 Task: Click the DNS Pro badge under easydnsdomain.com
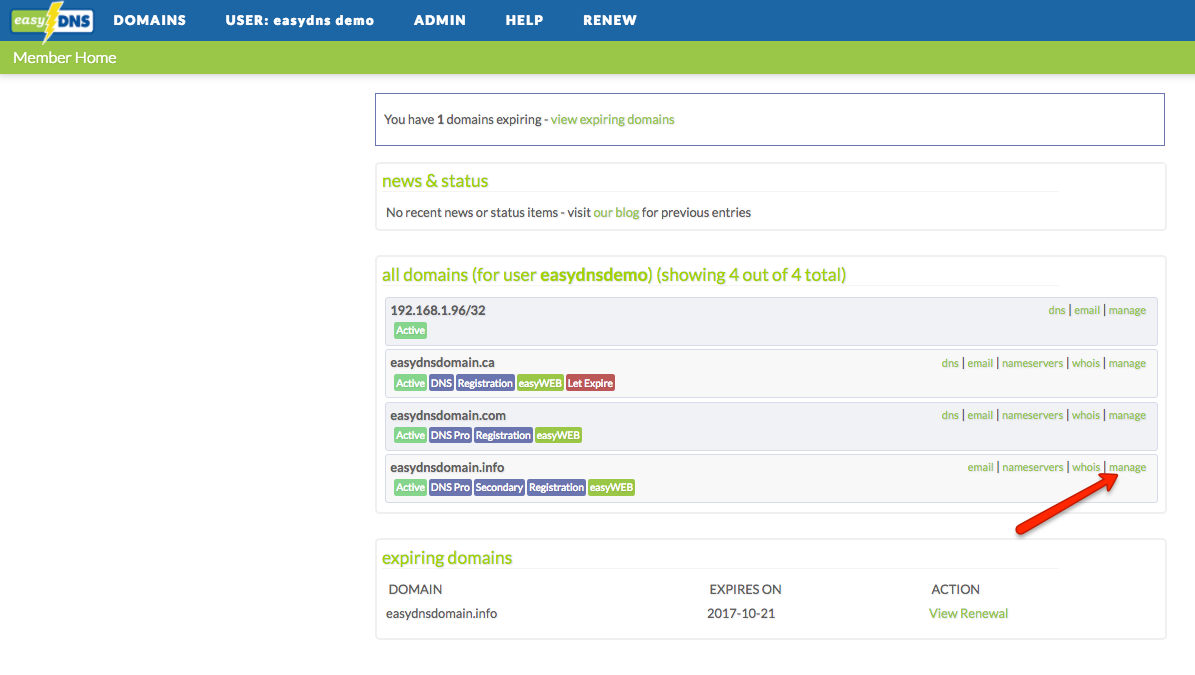pos(450,436)
